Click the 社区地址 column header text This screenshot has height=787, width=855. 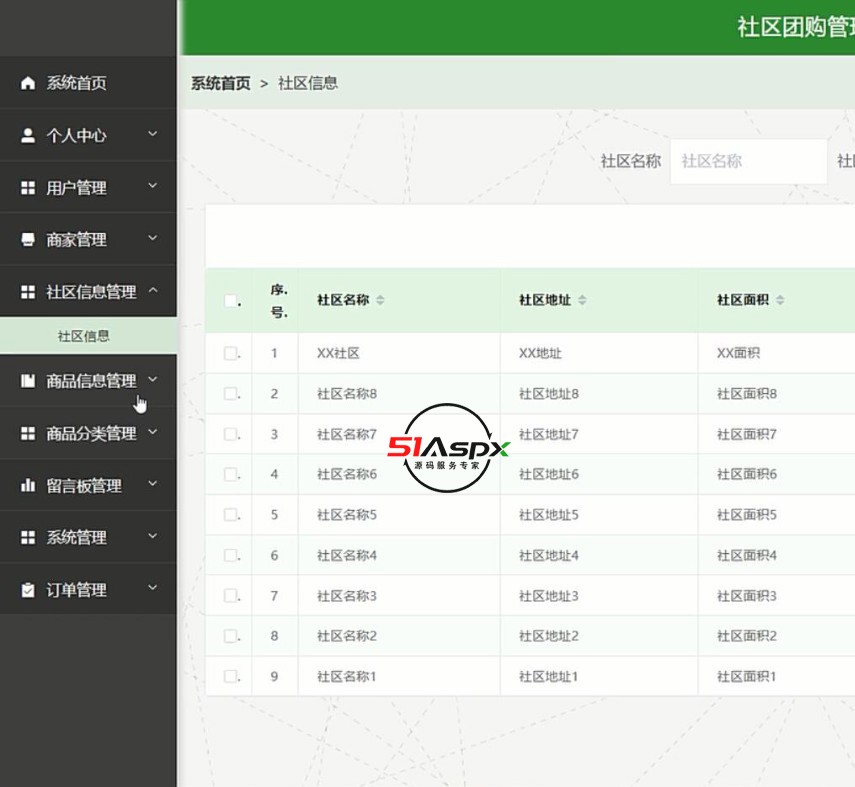pos(545,300)
